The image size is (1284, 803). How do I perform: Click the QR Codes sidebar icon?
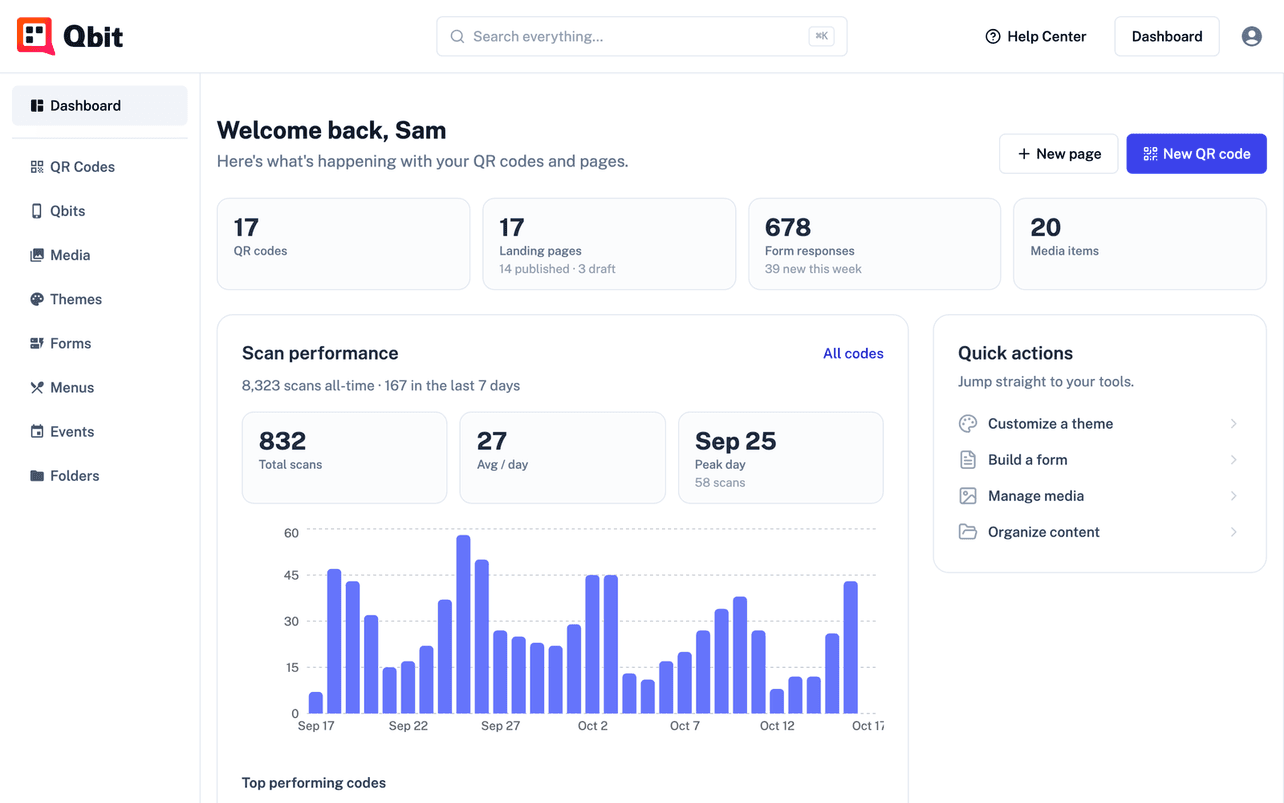pos(37,167)
